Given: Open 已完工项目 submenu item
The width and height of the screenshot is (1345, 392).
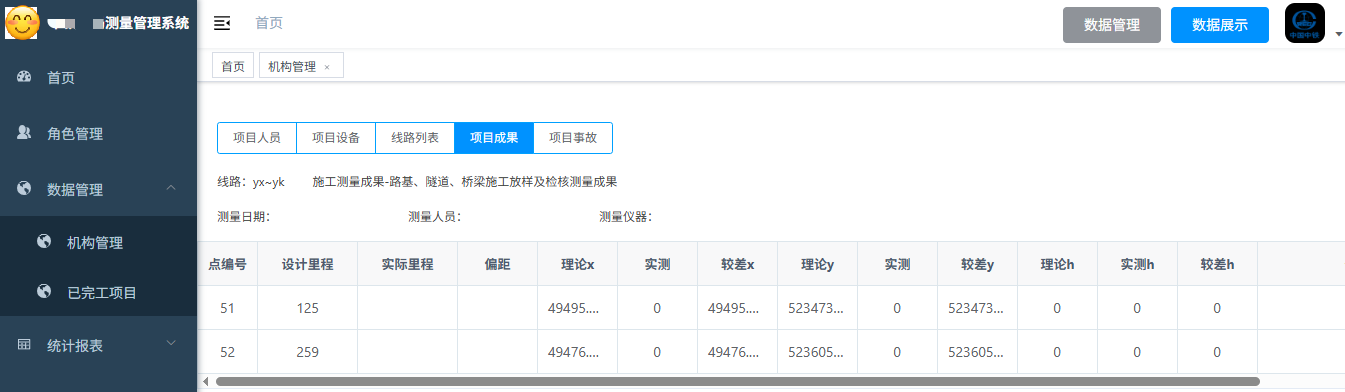Looking at the screenshot, I should [x=99, y=292].
